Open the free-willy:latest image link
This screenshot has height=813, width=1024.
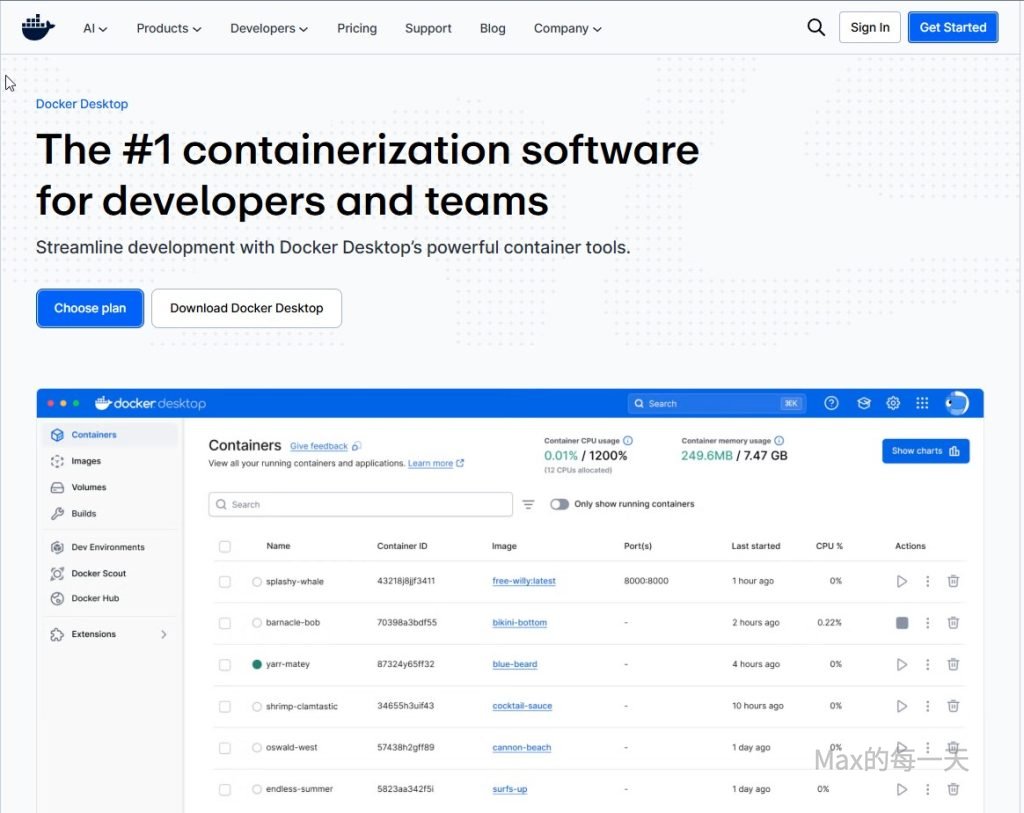pos(523,581)
